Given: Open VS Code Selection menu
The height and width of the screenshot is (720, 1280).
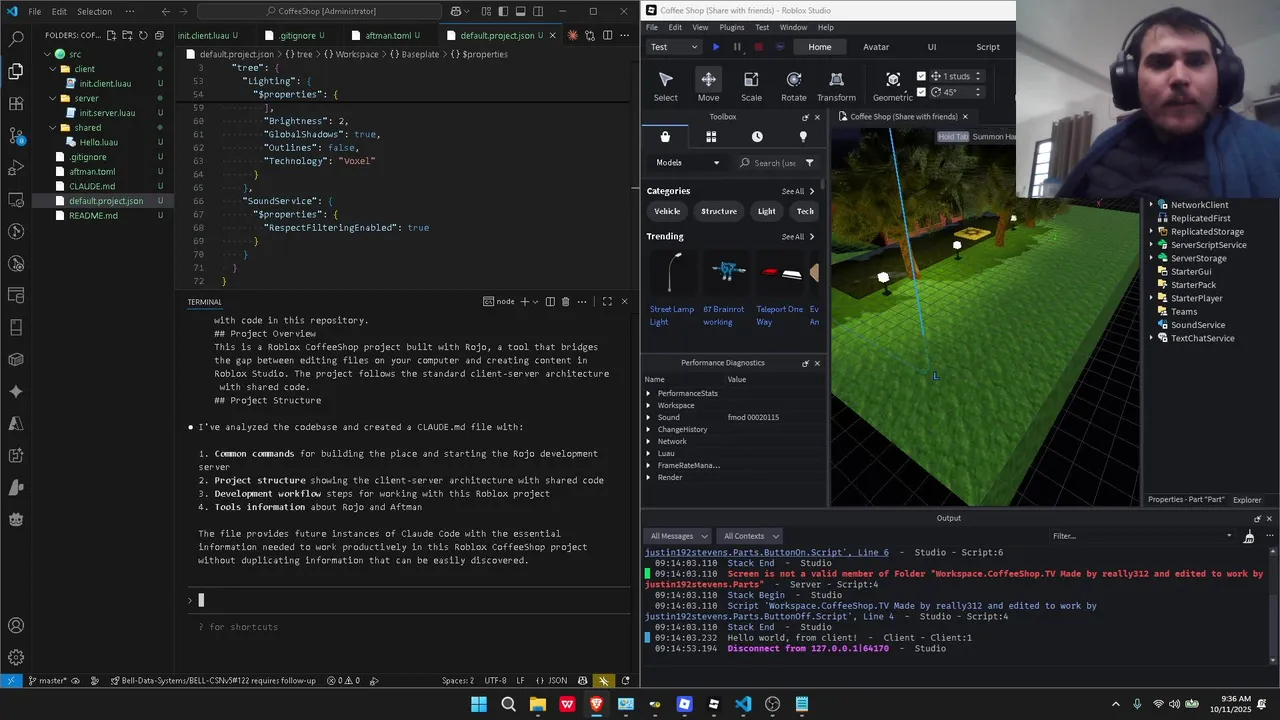Looking at the screenshot, I should click(94, 11).
